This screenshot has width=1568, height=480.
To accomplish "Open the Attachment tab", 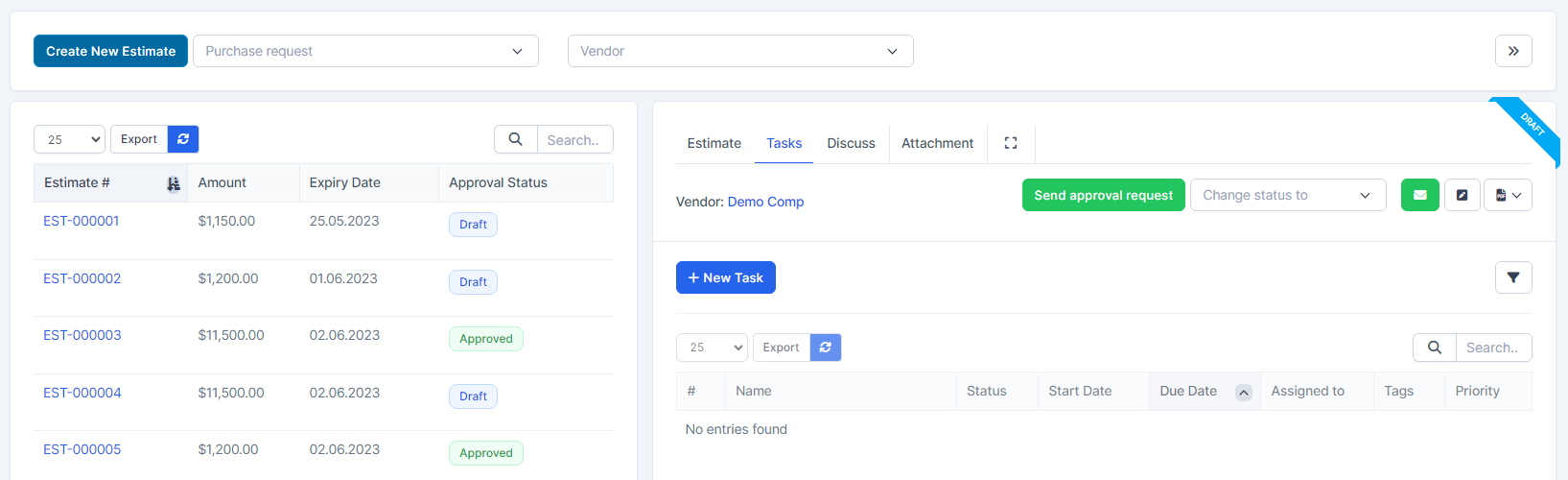I will (x=937, y=143).
